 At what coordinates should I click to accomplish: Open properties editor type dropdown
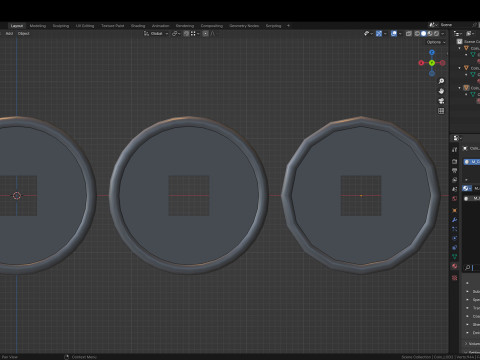pyautogui.click(x=457, y=138)
